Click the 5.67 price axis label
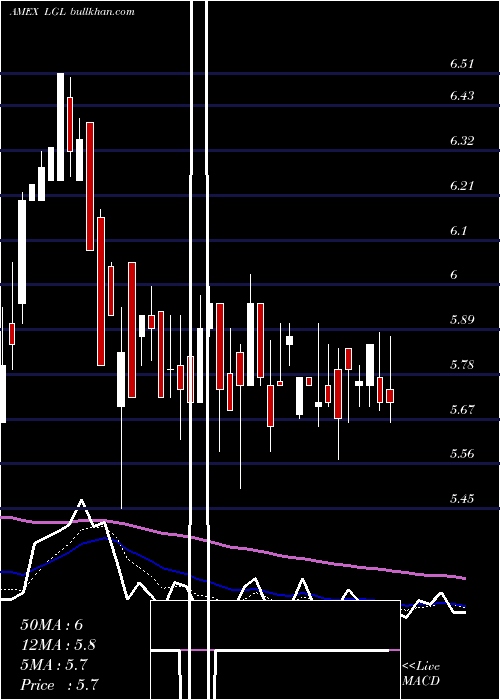 [461, 409]
